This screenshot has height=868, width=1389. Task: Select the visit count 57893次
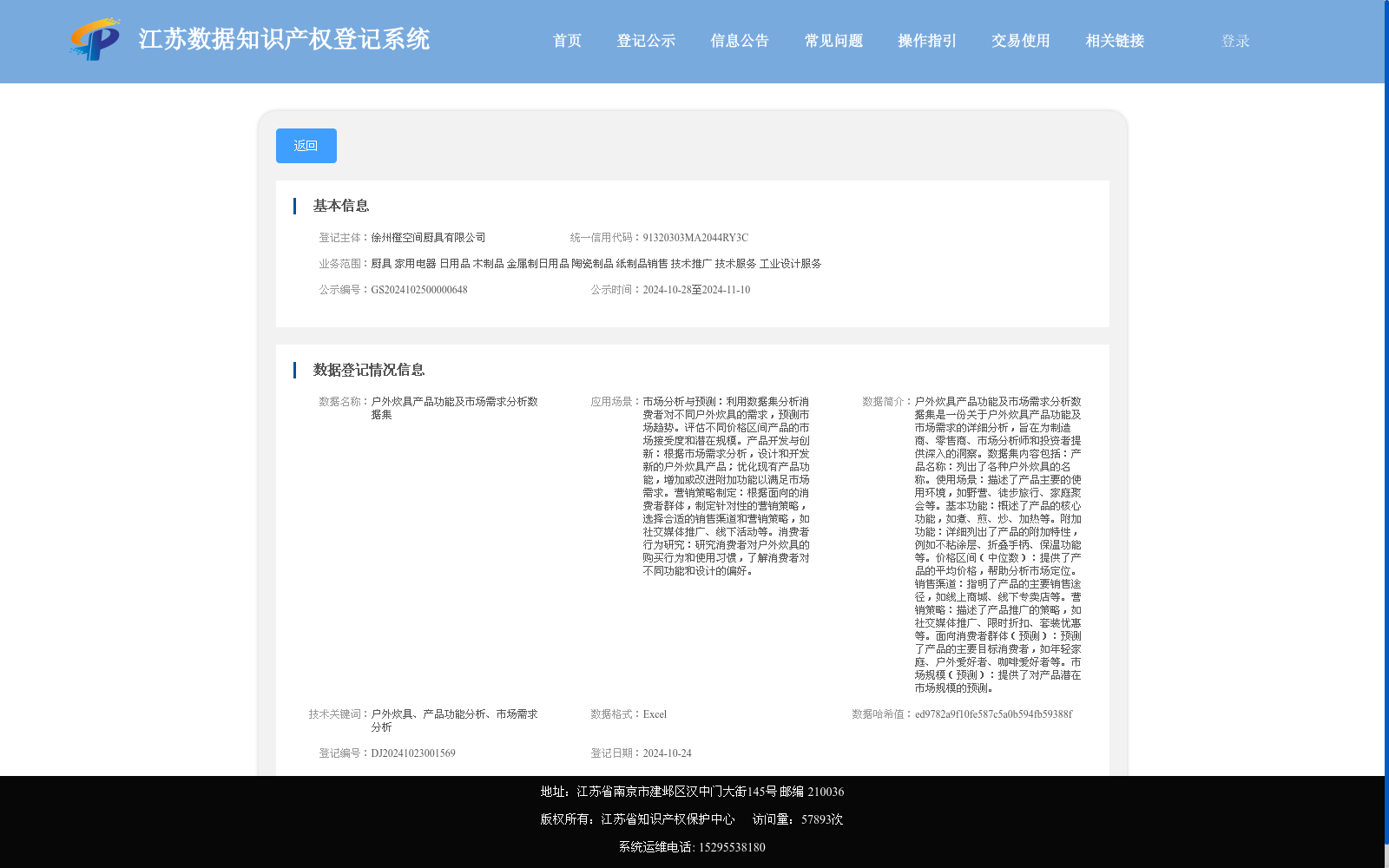pyautogui.click(x=822, y=819)
